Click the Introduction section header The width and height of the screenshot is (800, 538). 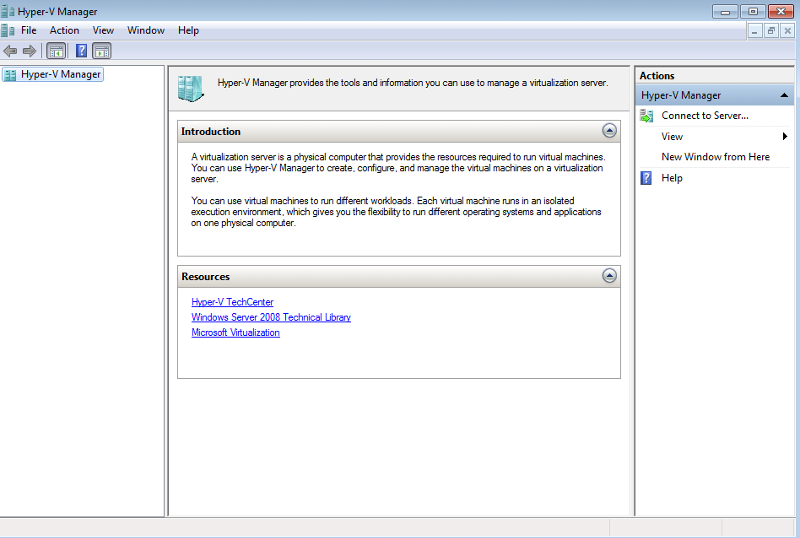click(399, 131)
